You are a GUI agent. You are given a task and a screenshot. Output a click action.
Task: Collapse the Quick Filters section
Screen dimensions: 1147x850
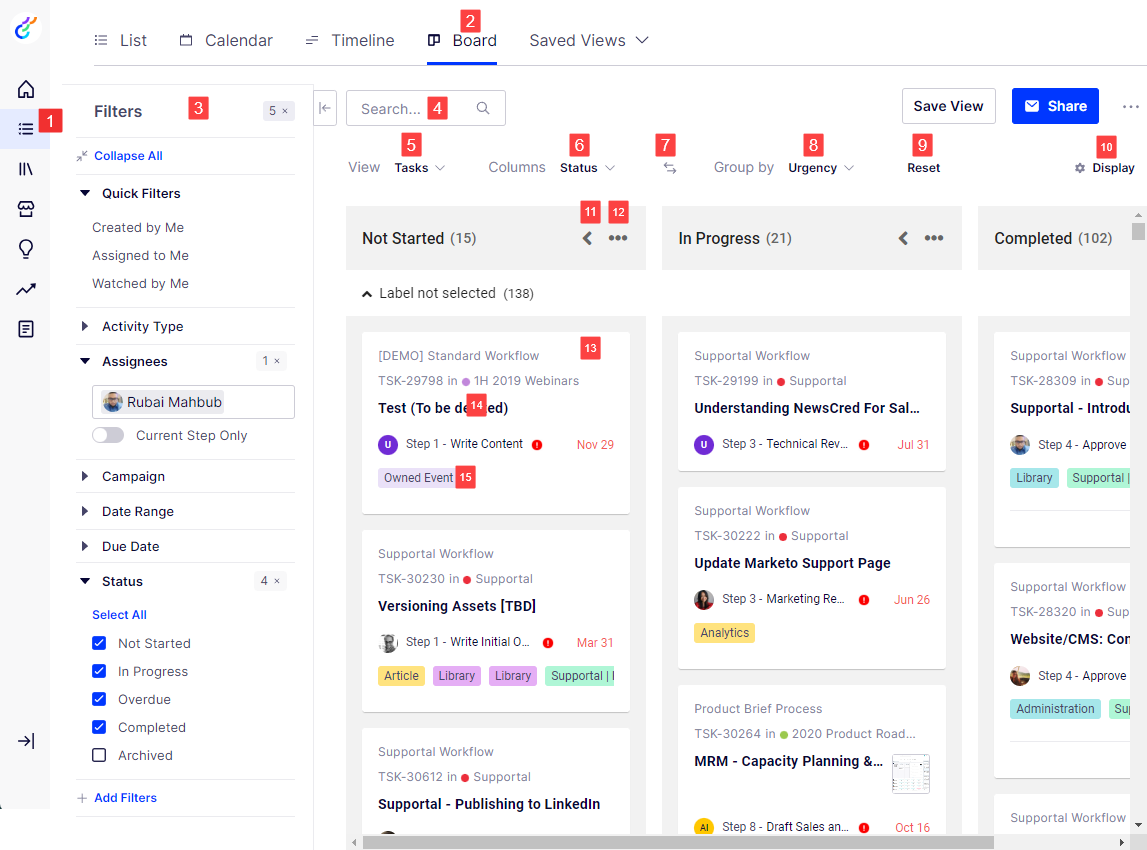85,193
